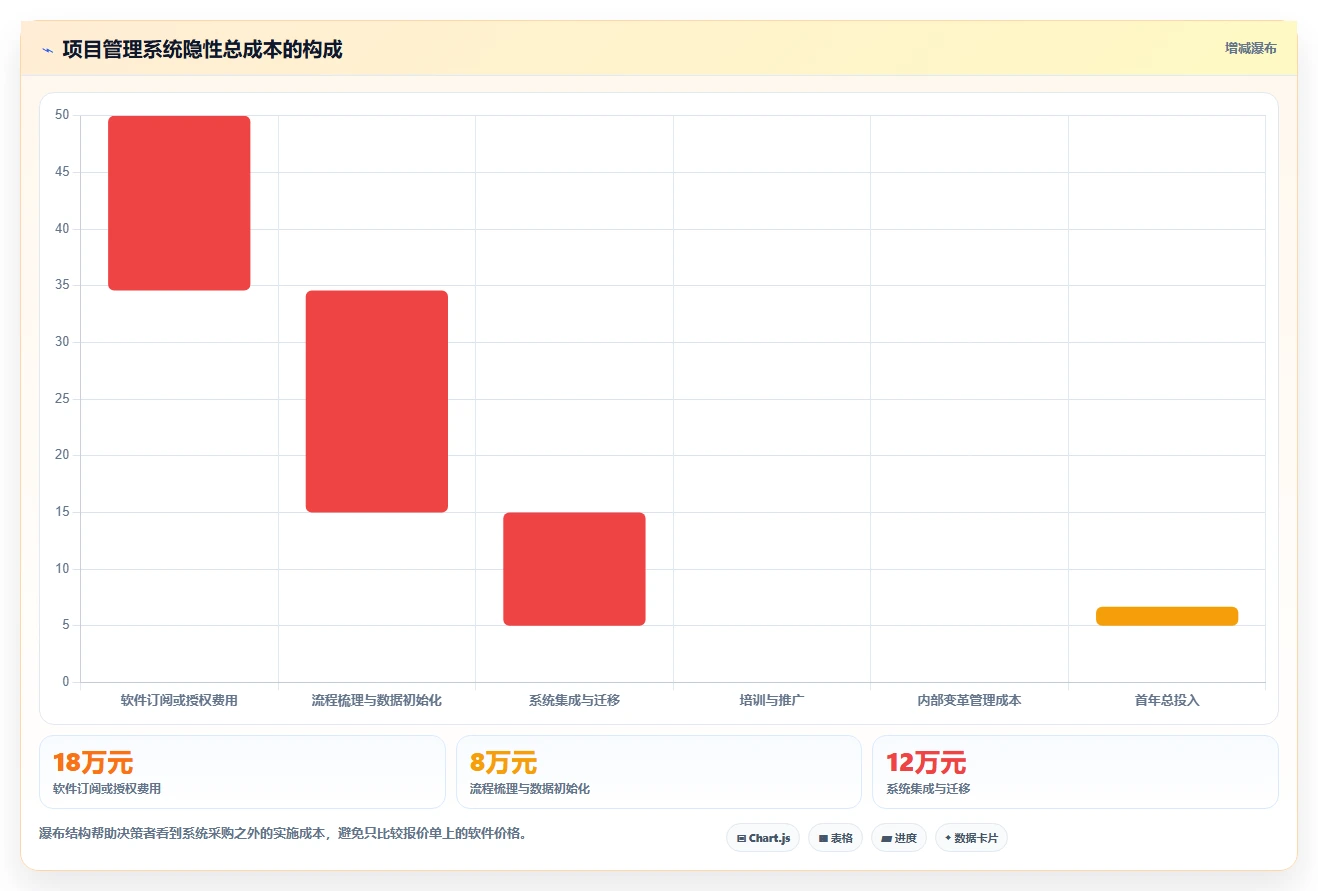Image resolution: width=1318 pixels, height=891 pixels.
Task: Click axis label 系统集成与迁移 under chart
Action: [574, 701]
